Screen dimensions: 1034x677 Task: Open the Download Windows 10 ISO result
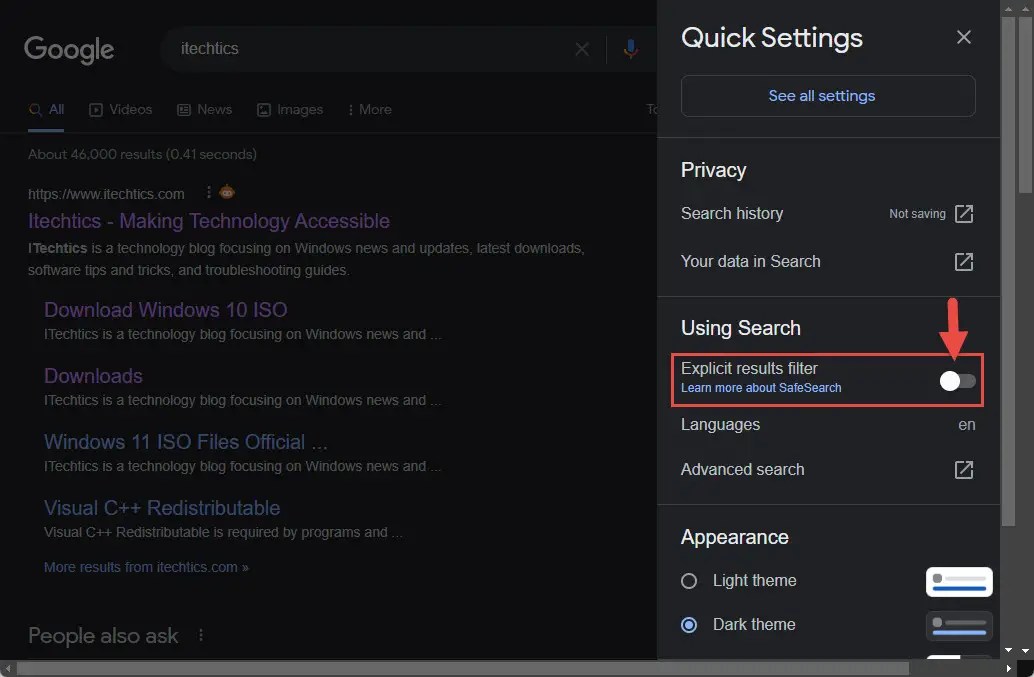coord(165,310)
